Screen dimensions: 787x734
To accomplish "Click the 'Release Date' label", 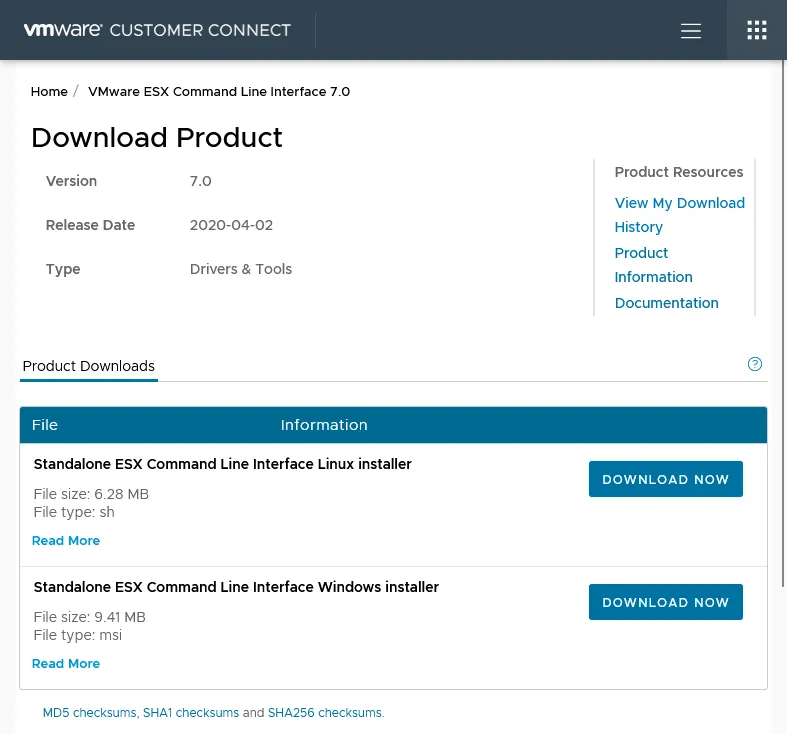I will coord(90,225).
